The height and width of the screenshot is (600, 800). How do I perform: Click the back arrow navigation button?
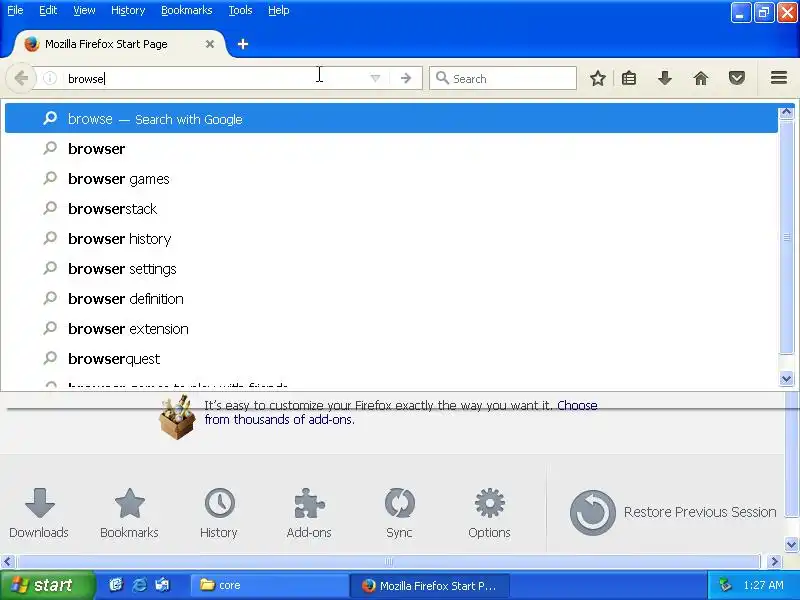point(21,79)
